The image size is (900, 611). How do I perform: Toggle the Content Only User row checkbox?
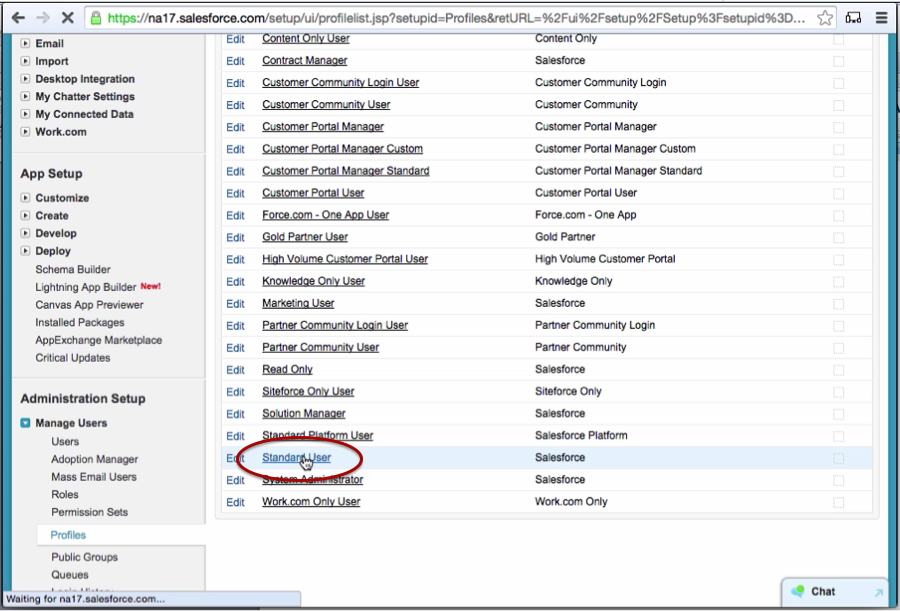click(839, 39)
